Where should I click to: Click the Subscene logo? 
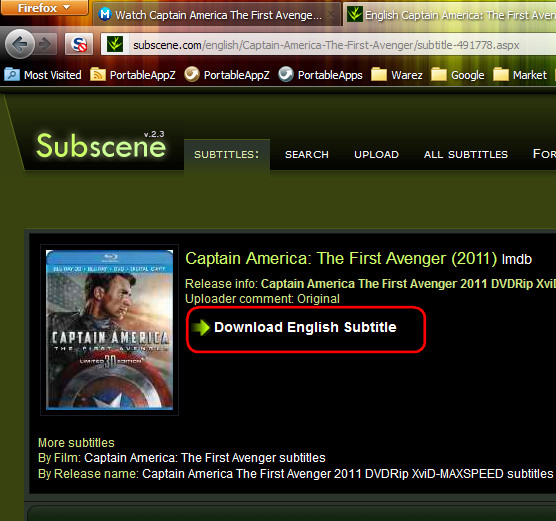point(101,145)
